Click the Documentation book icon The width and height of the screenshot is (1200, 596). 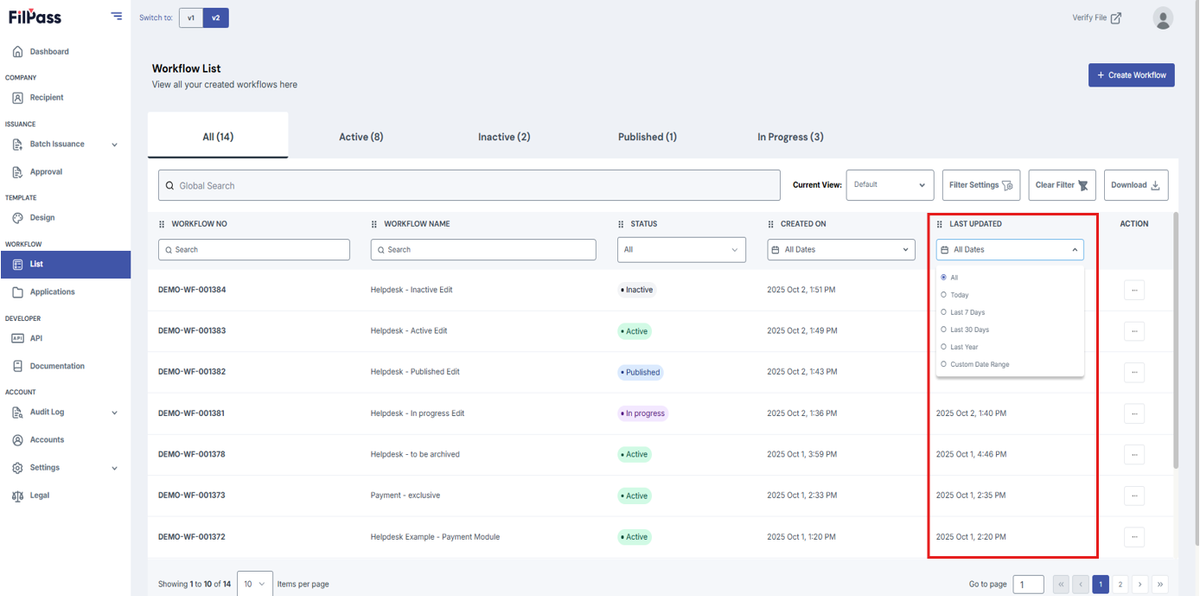18,366
